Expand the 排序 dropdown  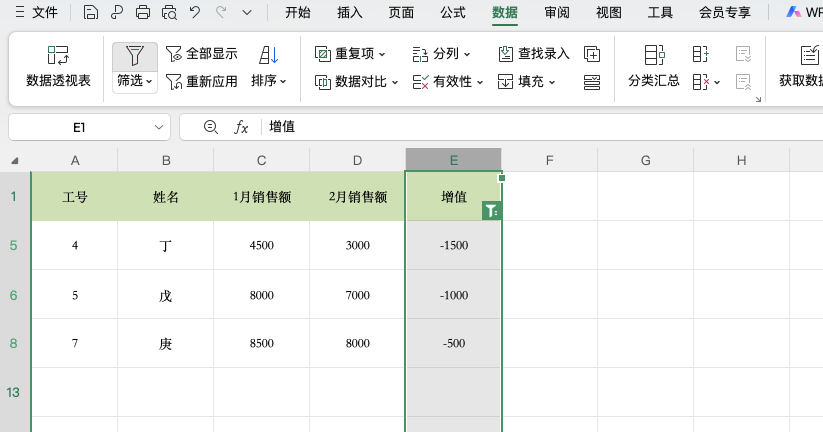269,81
